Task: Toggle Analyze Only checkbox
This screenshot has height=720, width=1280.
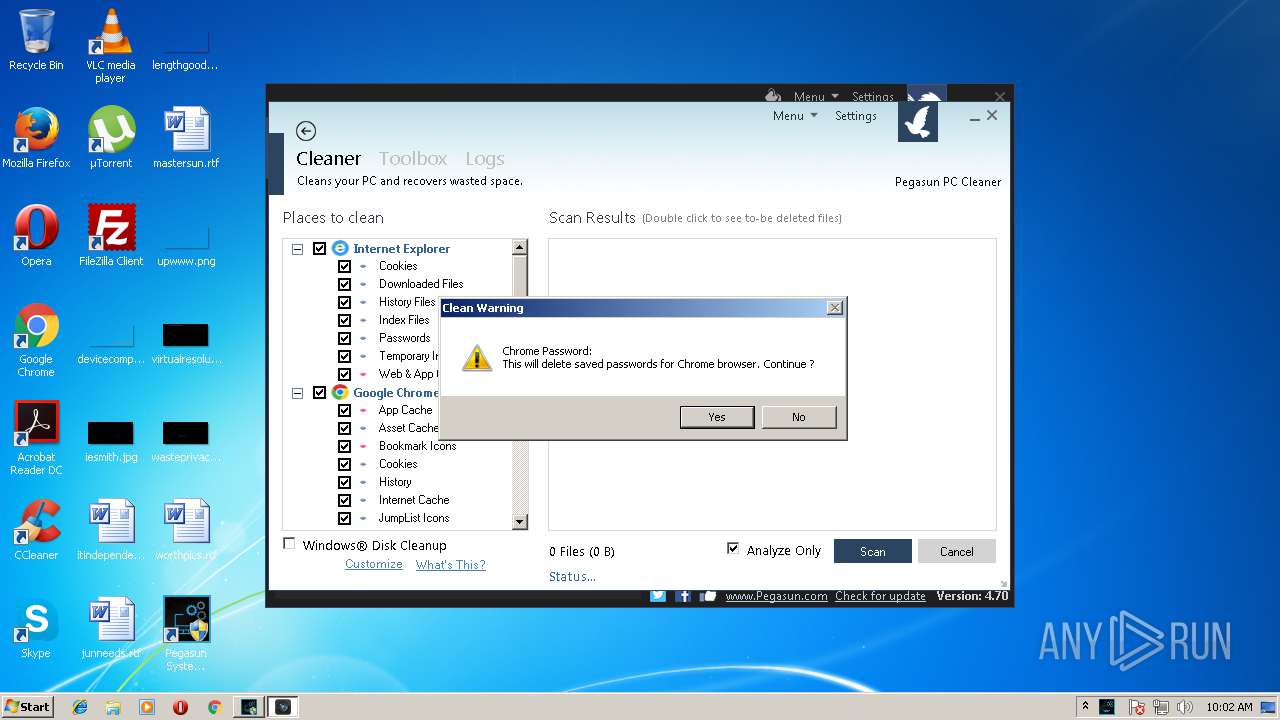Action: tap(733, 549)
